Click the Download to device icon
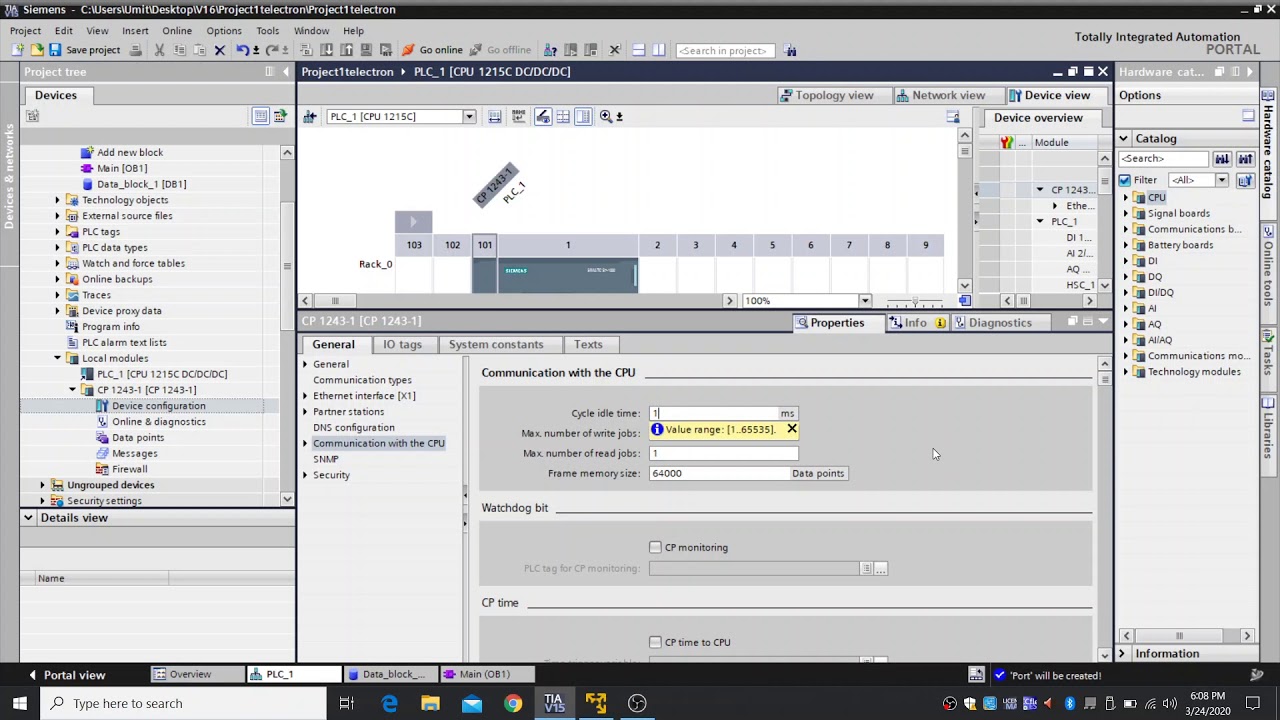Image resolution: width=1280 pixels, height=720 pixels. (x=326, y=50)
